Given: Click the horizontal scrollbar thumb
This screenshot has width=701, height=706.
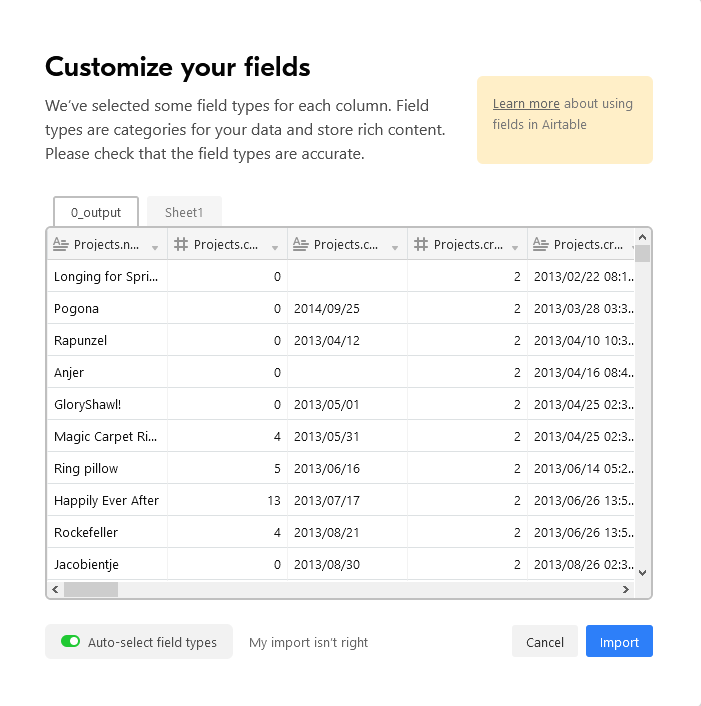Looking at the screenshot, I should click(x=91, y=589).
